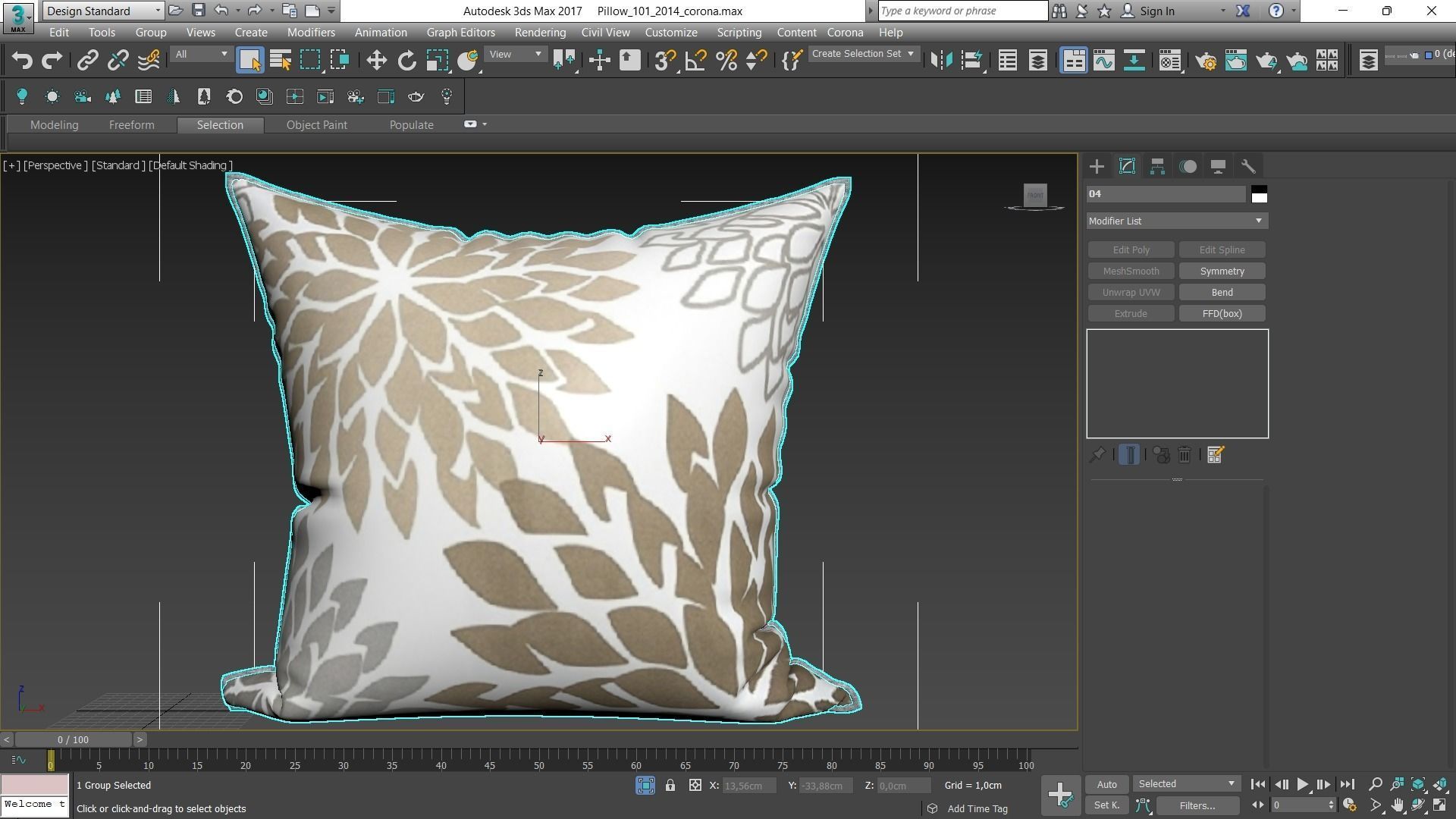Select the Bind to Space Warp tool
This screenshot has height=819, width=1456.
(149, 61)
